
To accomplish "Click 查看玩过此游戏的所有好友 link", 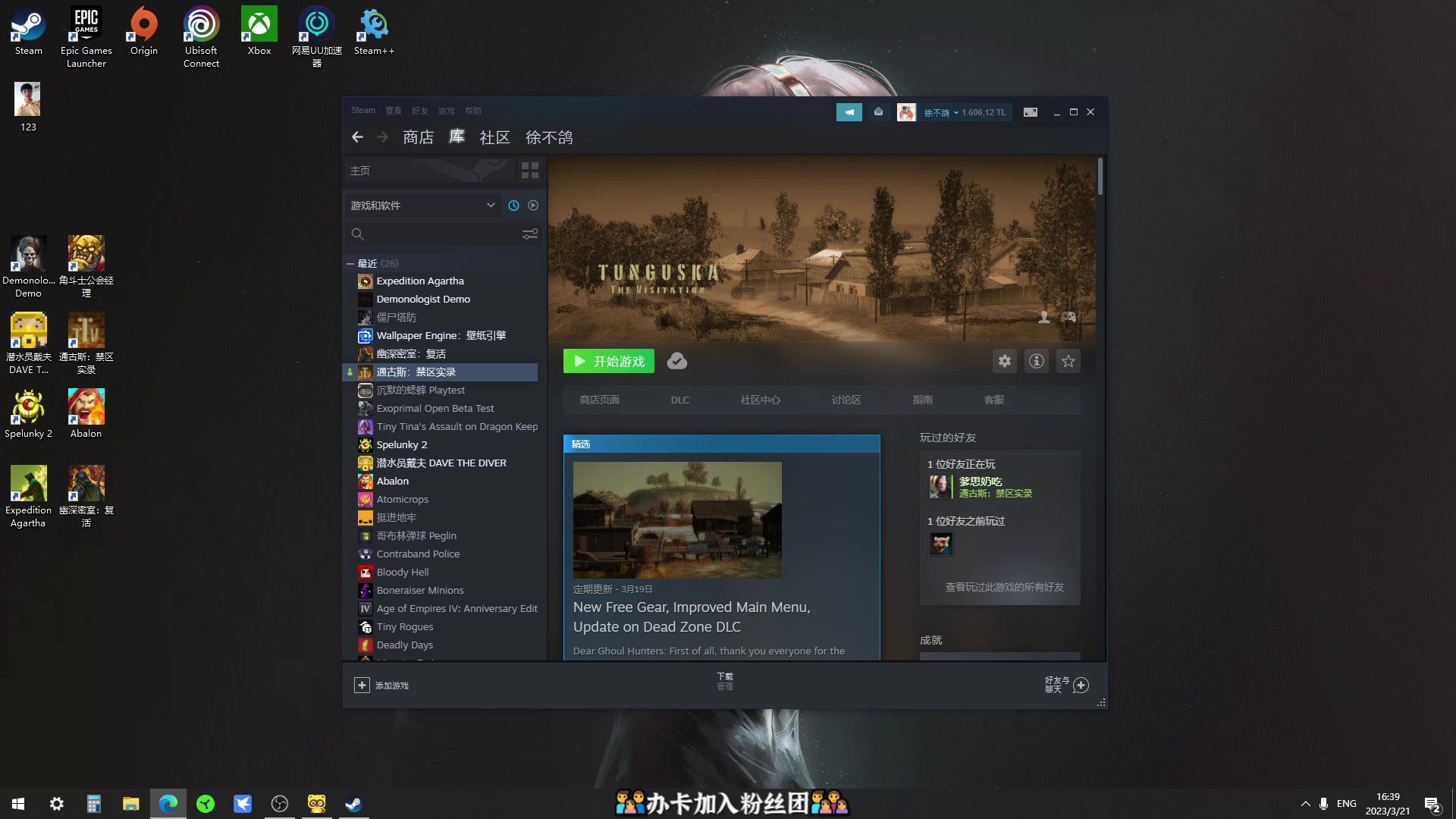I will coord(1004,587).
